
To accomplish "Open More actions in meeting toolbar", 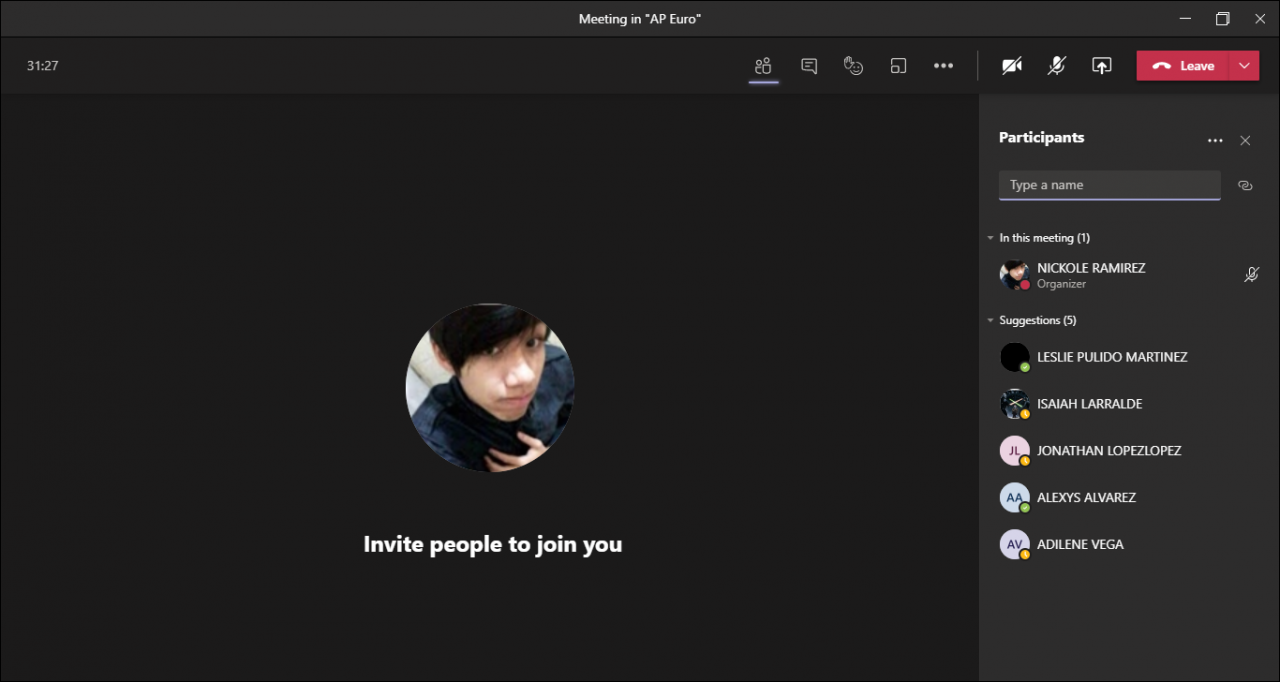I will (943, 66).
